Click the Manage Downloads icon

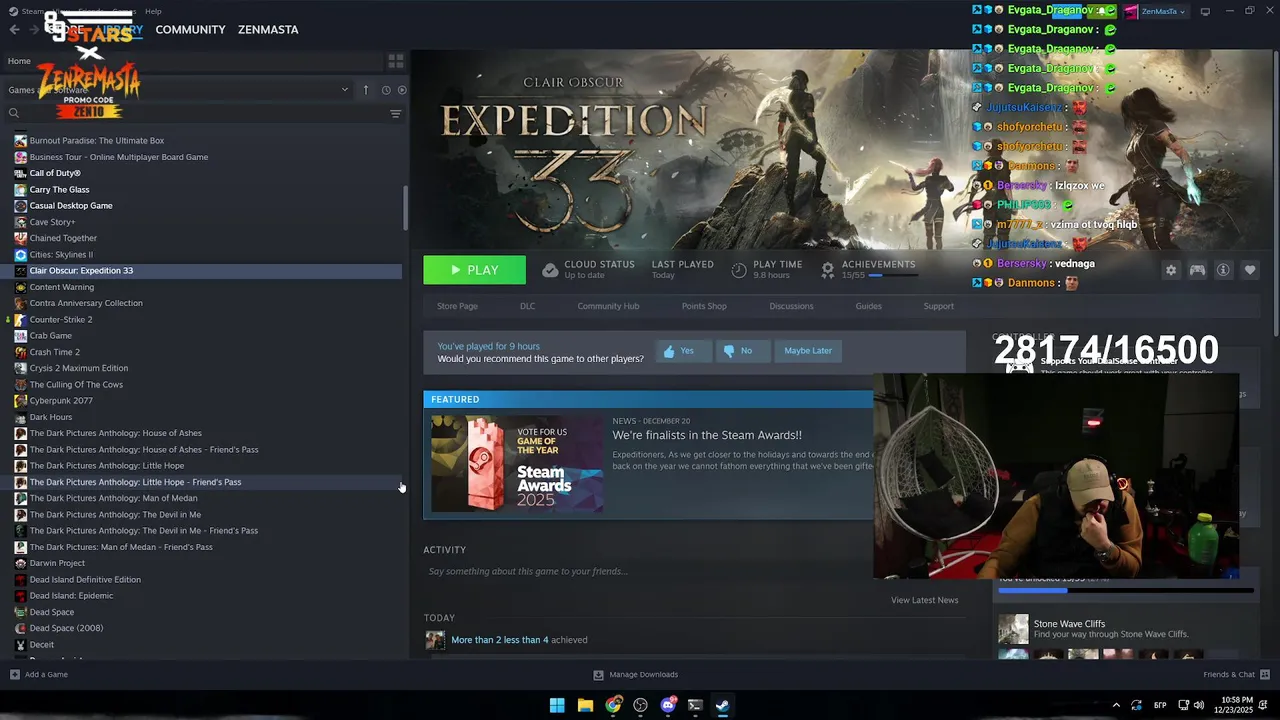[x=598, y=675]
